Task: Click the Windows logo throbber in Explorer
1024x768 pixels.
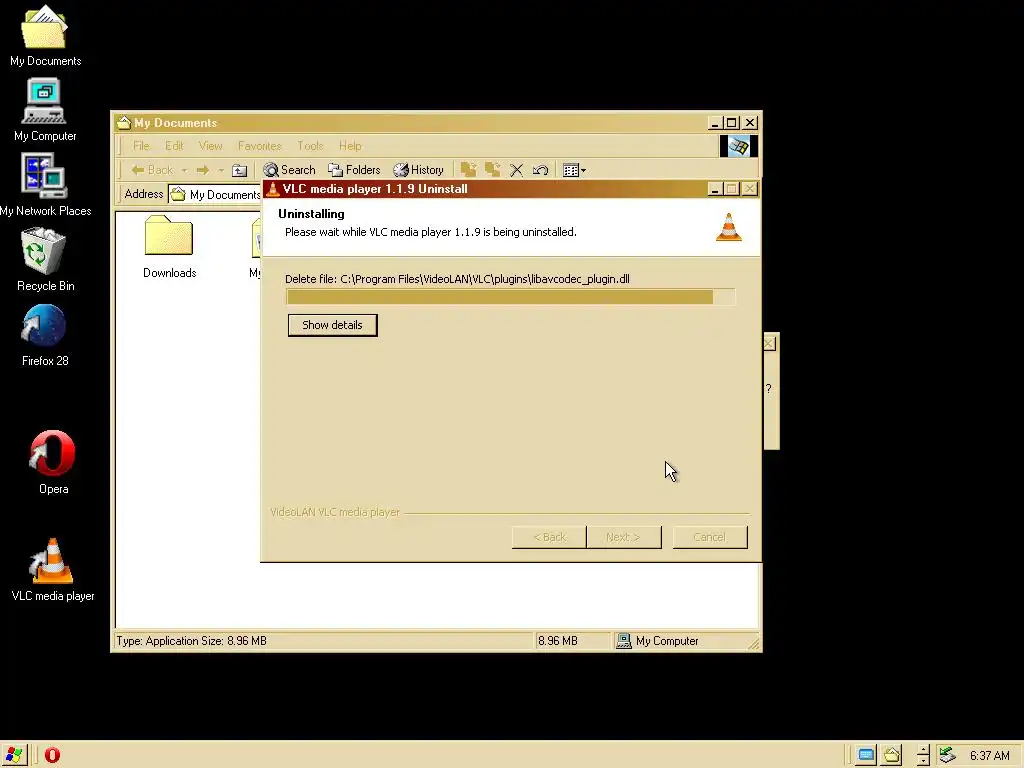Action: pos(739,146)
